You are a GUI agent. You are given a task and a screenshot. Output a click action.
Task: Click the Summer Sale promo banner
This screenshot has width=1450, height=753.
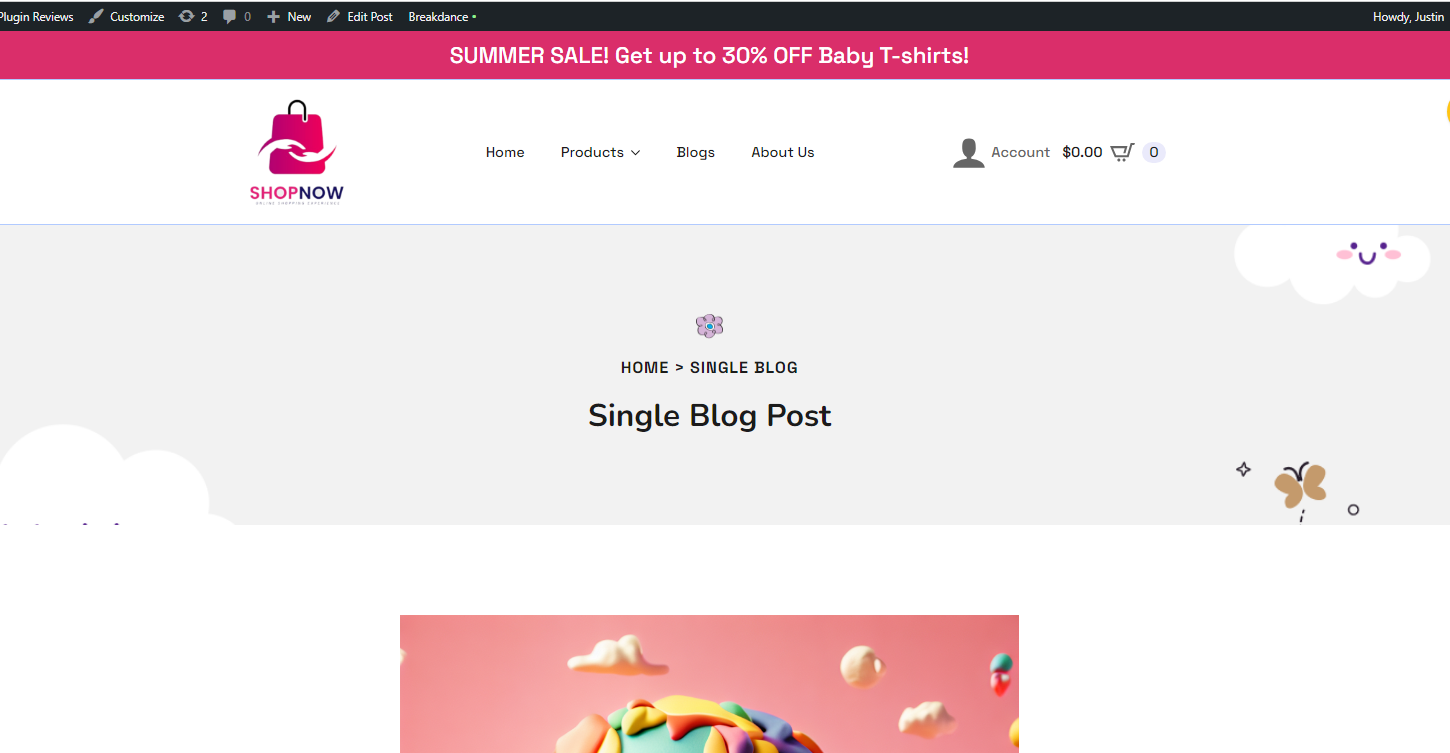pyautogui.click(x=709, y=55)
